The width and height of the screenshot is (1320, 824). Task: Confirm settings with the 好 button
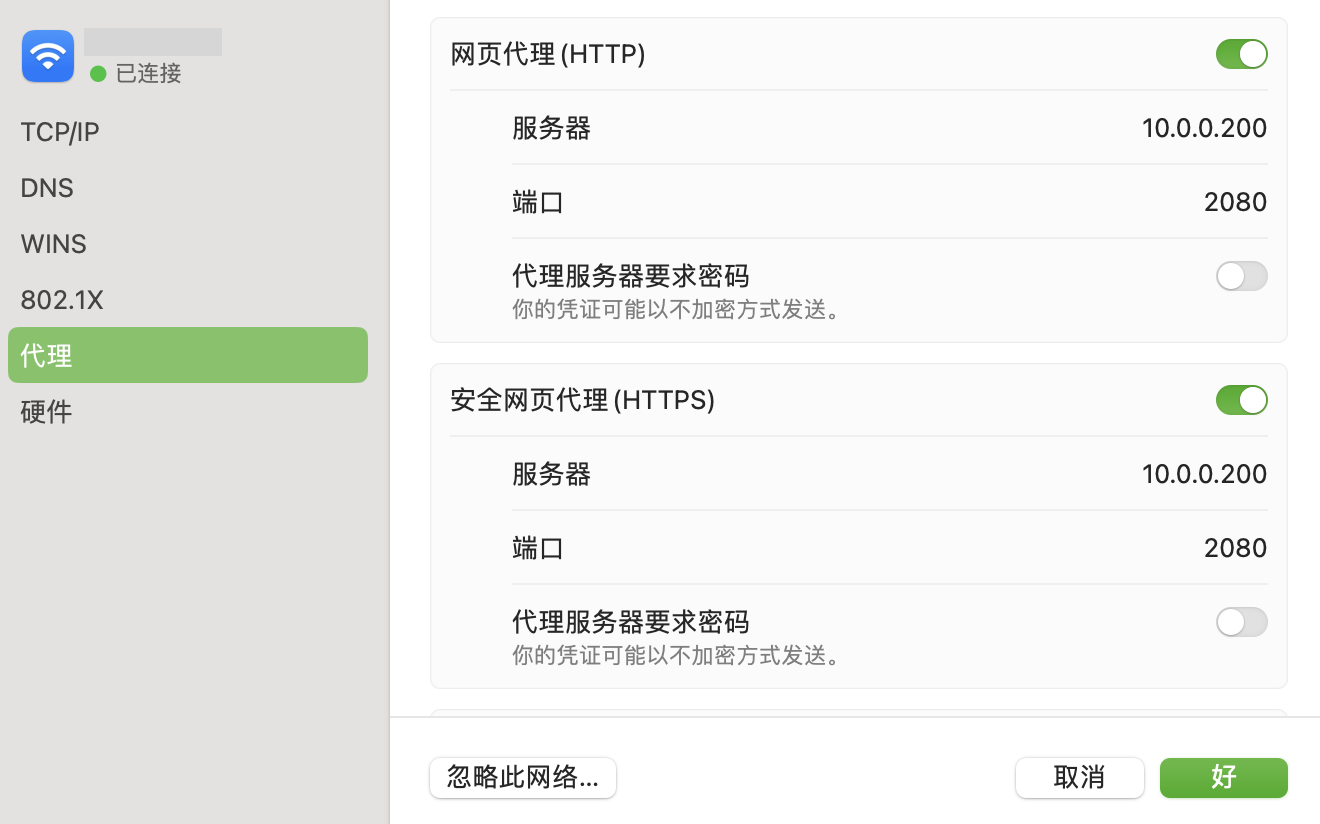pos(1223,778)
